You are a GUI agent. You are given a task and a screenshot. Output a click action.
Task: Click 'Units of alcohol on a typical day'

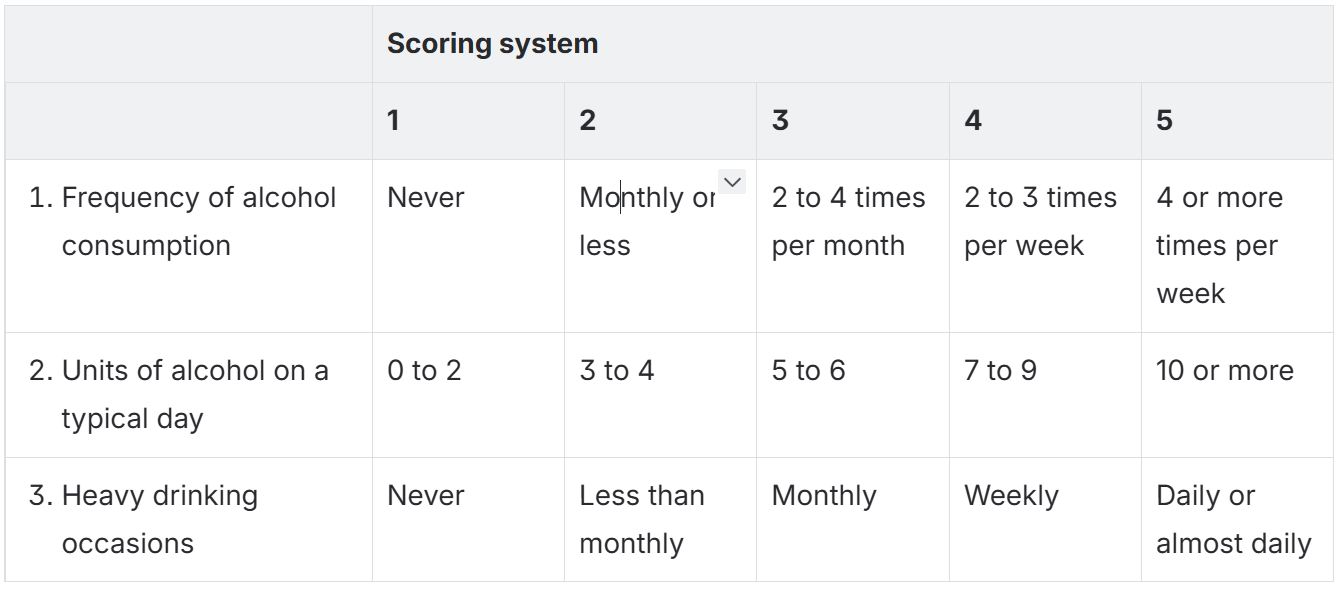coord(194,394)
